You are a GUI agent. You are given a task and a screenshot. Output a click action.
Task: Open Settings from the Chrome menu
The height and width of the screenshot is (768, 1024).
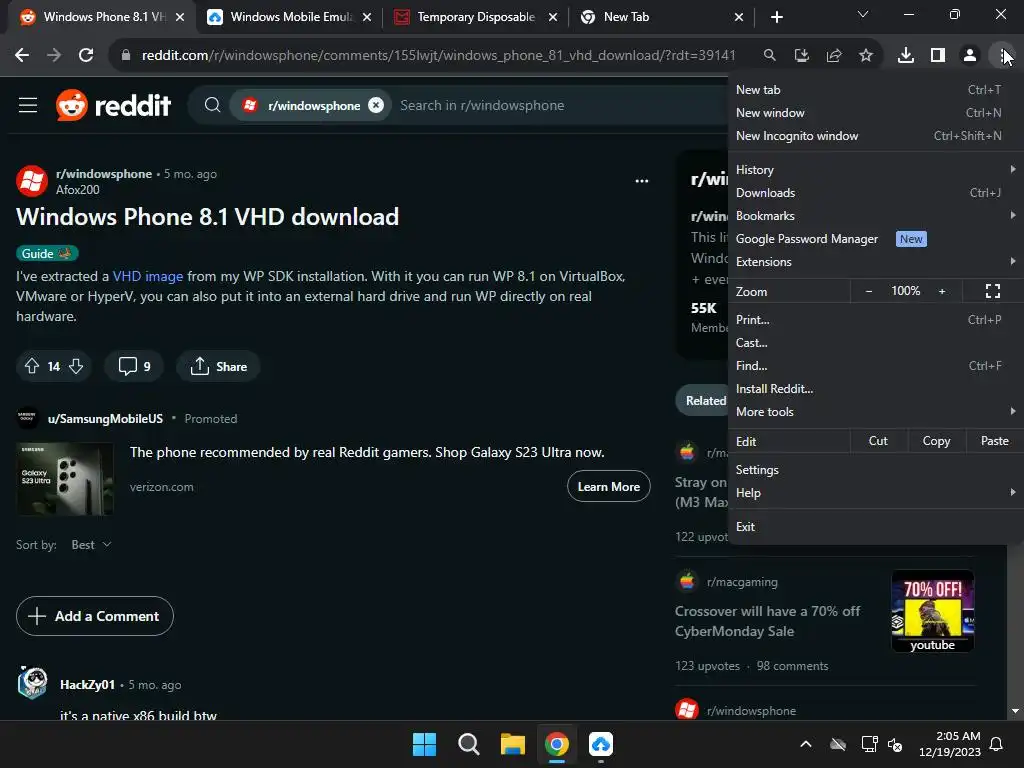pos(874,470)
